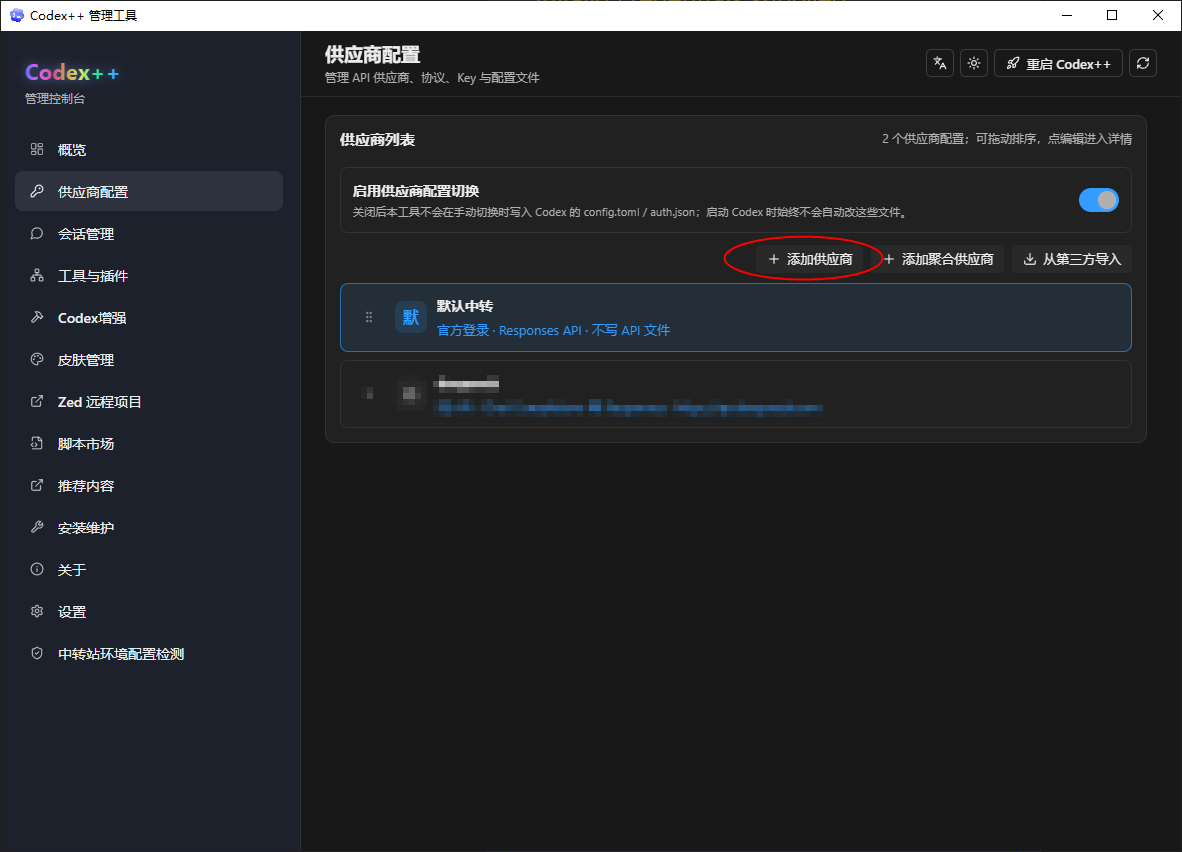The height and width of the screenshot is (852, 1182).
Task: Click the gear icon beside 设置
Action: click(36, 611)
